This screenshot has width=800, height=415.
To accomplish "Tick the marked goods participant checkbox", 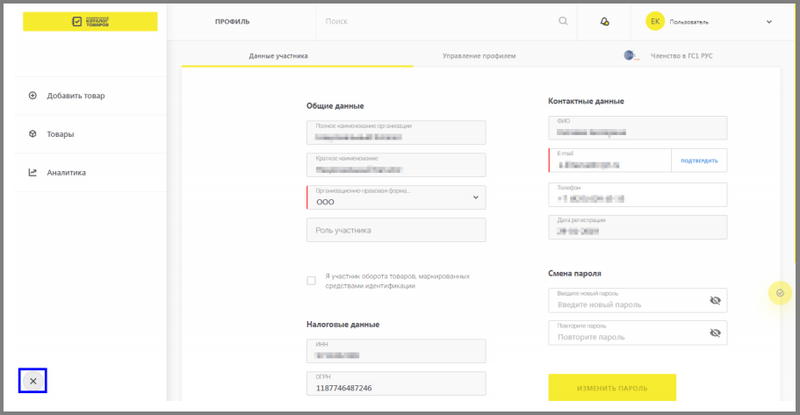I will 311,281.
